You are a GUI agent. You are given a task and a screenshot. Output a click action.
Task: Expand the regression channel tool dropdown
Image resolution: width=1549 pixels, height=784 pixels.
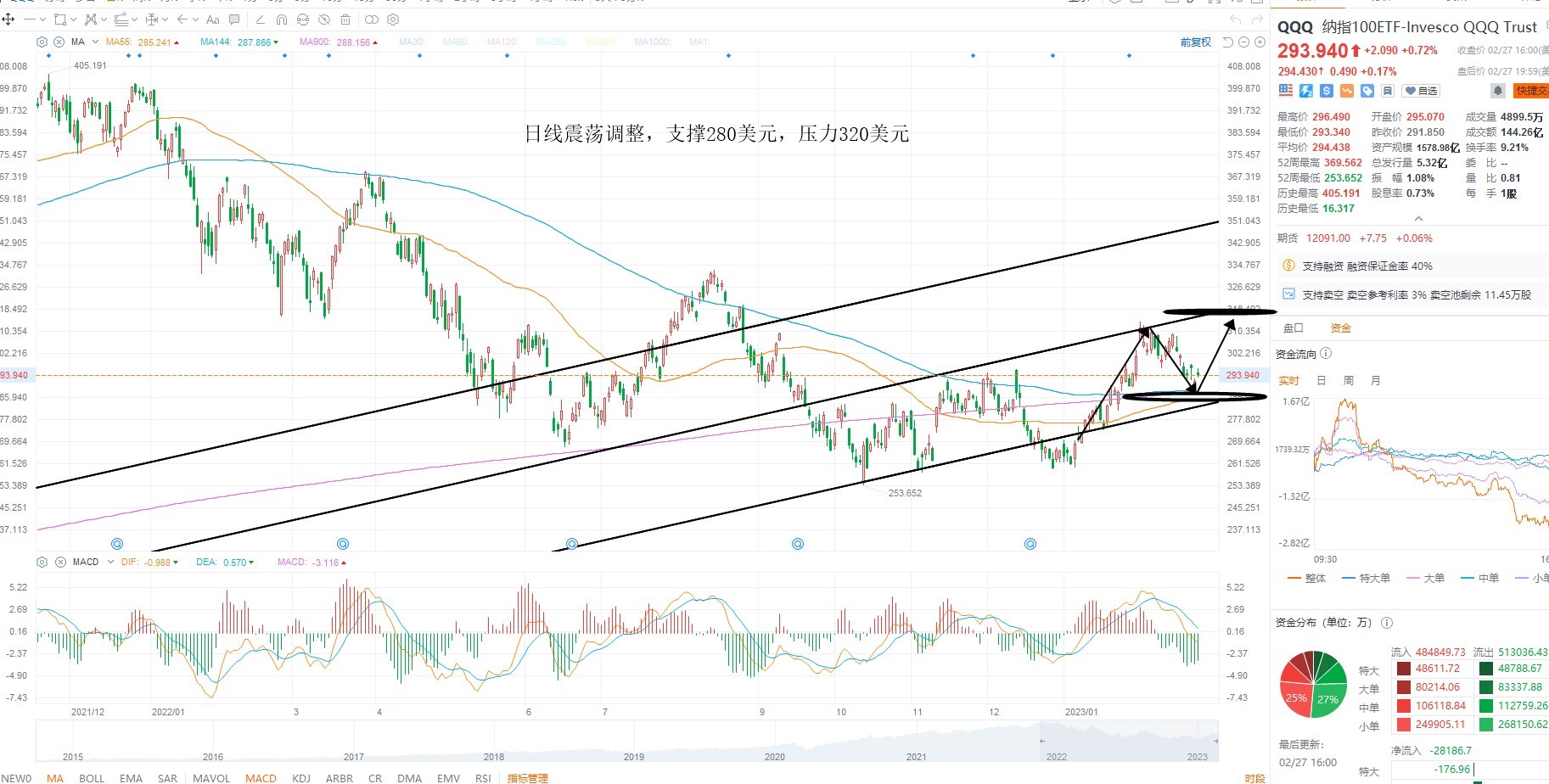(x=135, y=19)
